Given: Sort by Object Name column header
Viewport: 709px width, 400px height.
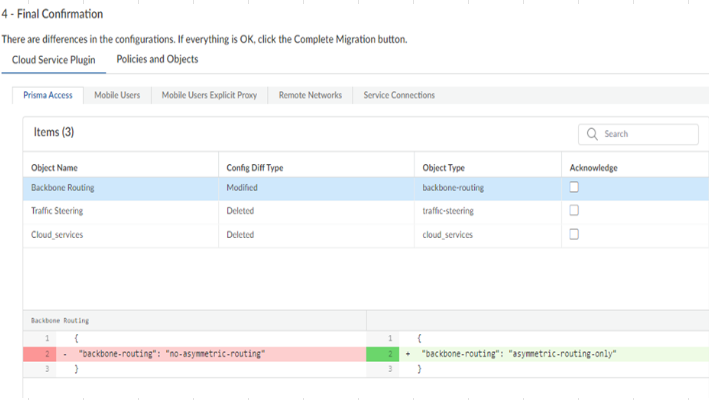Looking at the screenshot, I should click(54, 168).
